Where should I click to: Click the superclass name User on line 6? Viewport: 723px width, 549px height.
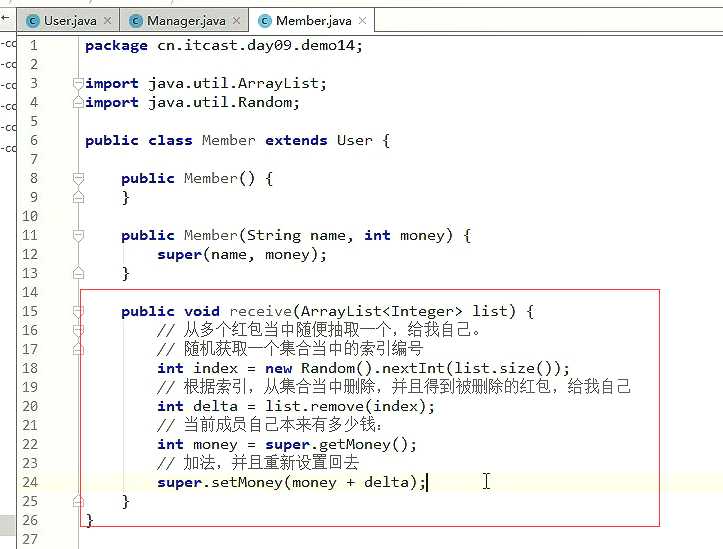pyautogui.click(x=355, y=140)
